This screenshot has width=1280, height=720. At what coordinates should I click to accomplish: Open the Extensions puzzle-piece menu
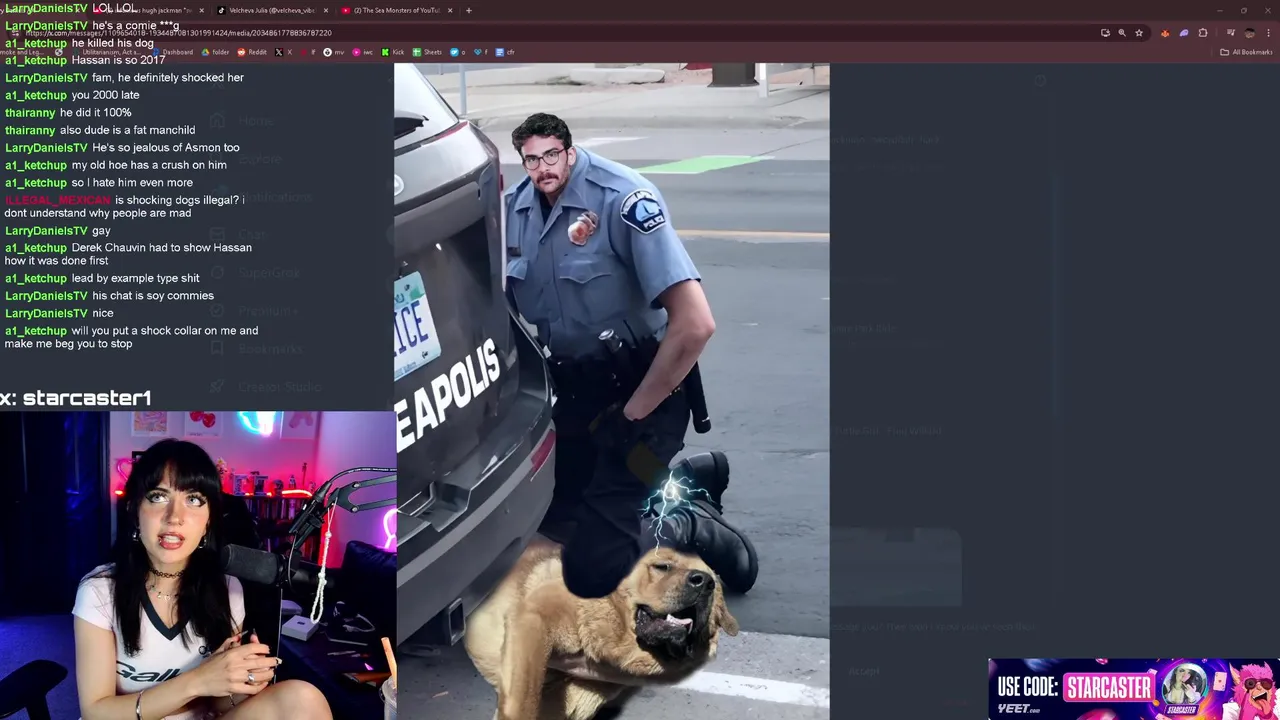pos(1203,33)
